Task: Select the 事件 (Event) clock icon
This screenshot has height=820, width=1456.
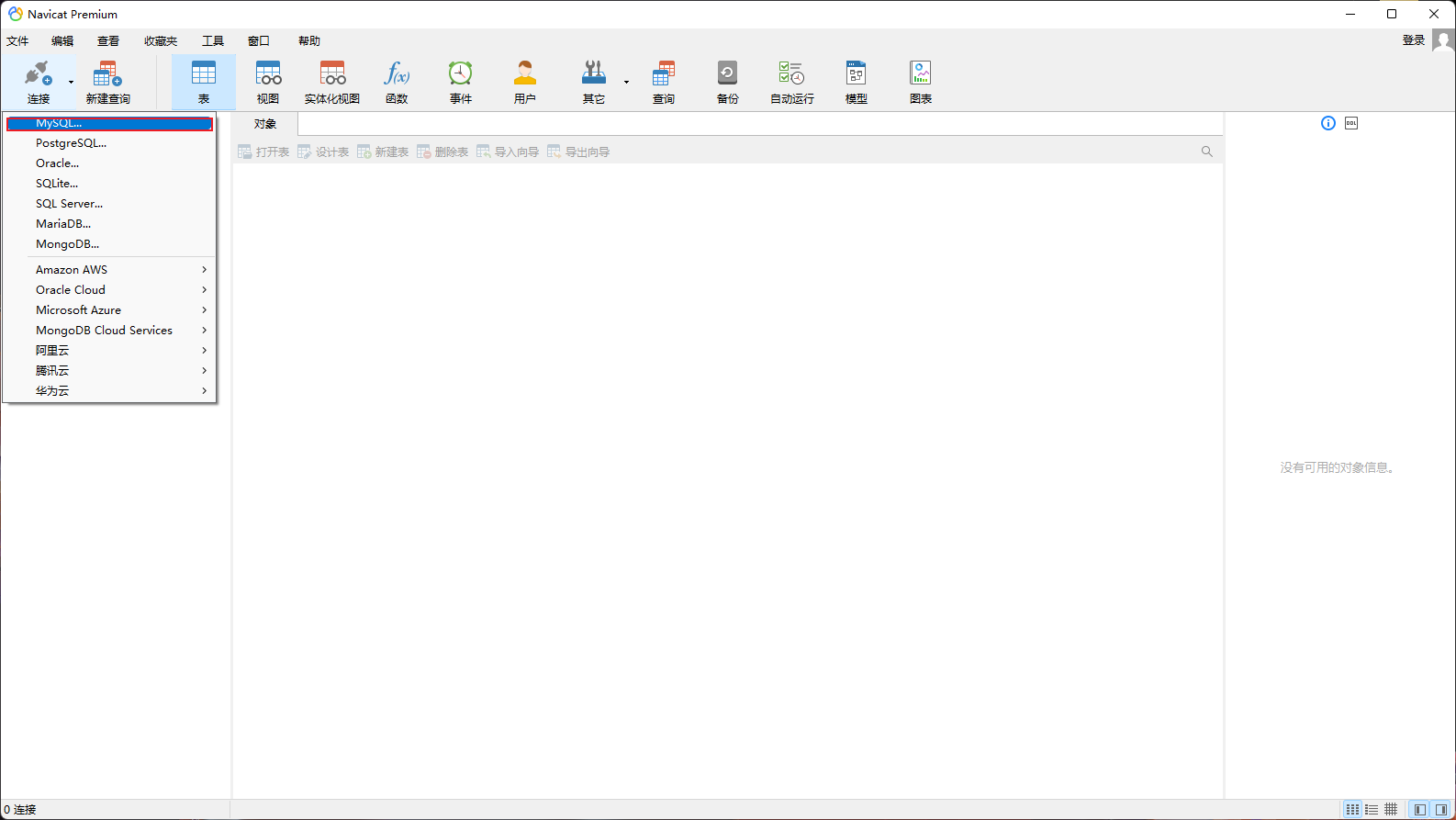Action: coord(461,82)
